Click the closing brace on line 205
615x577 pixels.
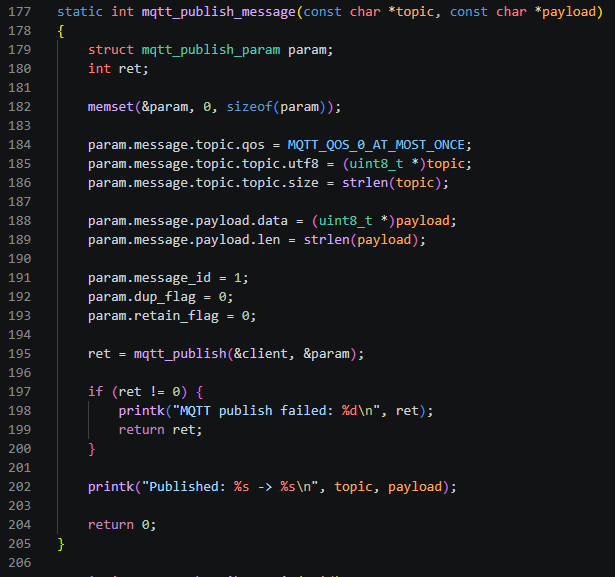point(61,544)
